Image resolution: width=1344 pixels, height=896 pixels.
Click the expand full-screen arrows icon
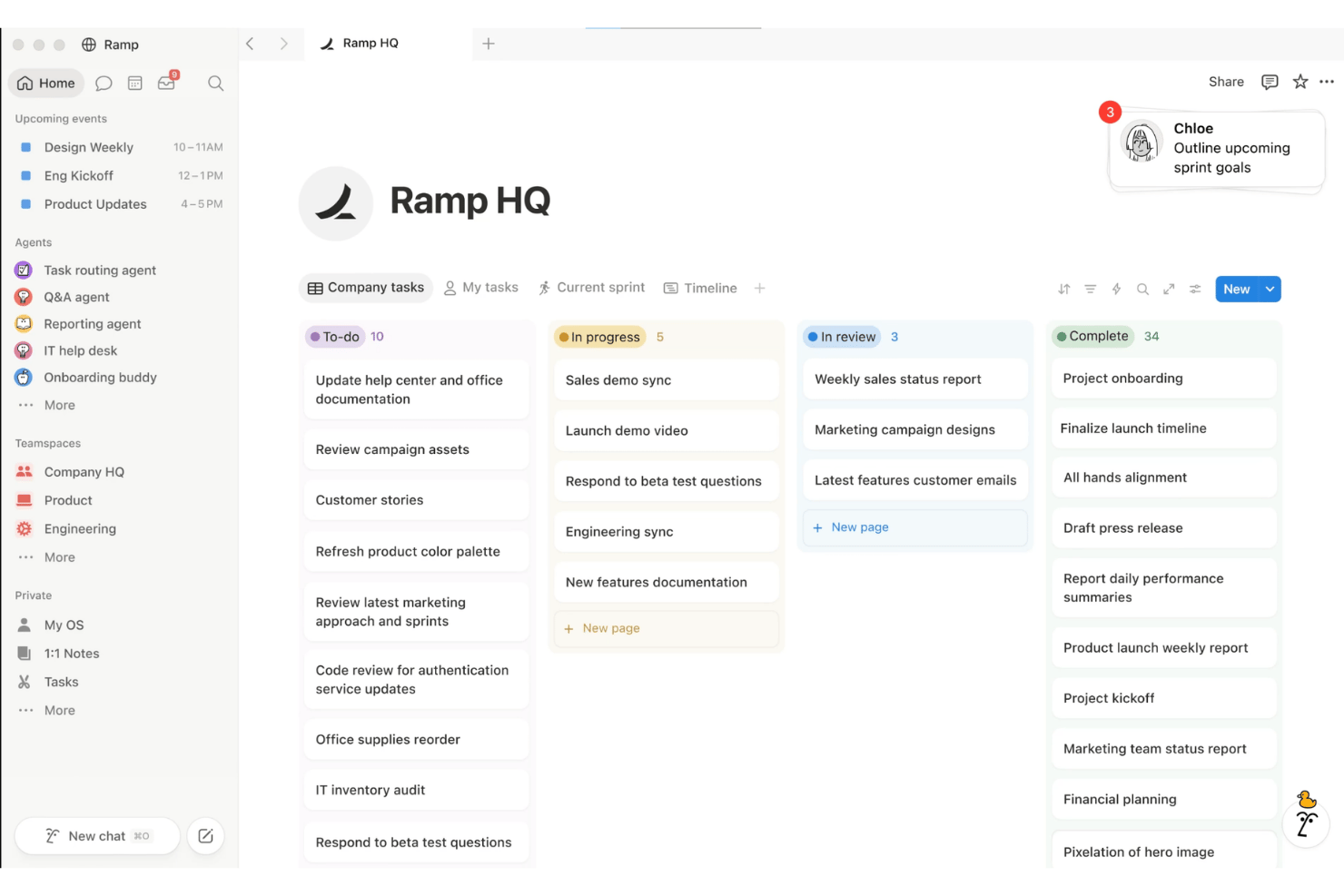(1169, 289)
